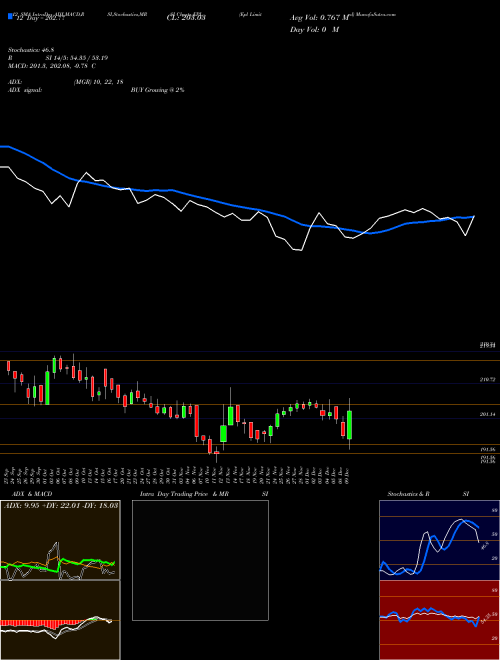Click the 210.72 price axis label
Viewport: 500px width, 660px height.
(487, 380)
